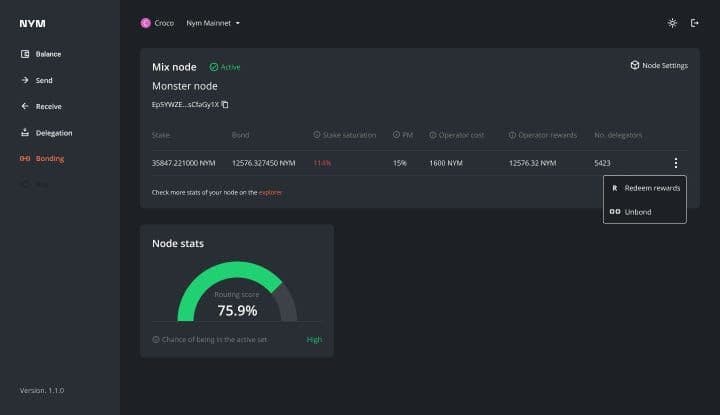720x415 pixels.
Task: Select Unbond from the popup menu
Action: (x=637, y=212)
